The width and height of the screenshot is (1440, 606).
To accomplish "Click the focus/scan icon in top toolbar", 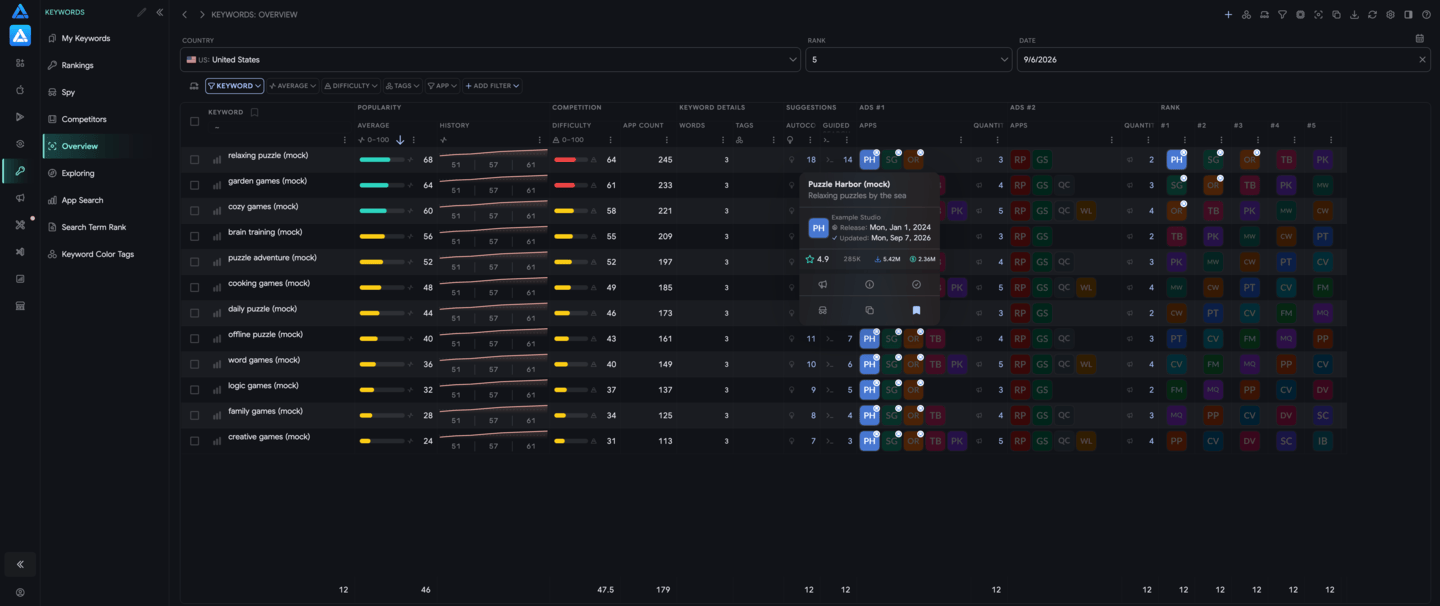I will [1318, 15].
